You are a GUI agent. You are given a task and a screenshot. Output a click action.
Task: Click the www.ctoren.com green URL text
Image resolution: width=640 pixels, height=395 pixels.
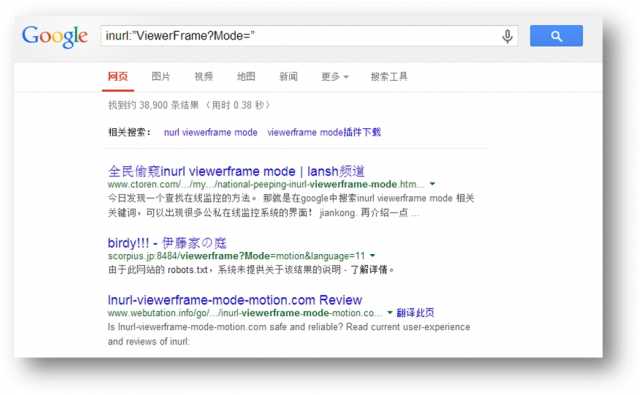(x=266, y=184)
